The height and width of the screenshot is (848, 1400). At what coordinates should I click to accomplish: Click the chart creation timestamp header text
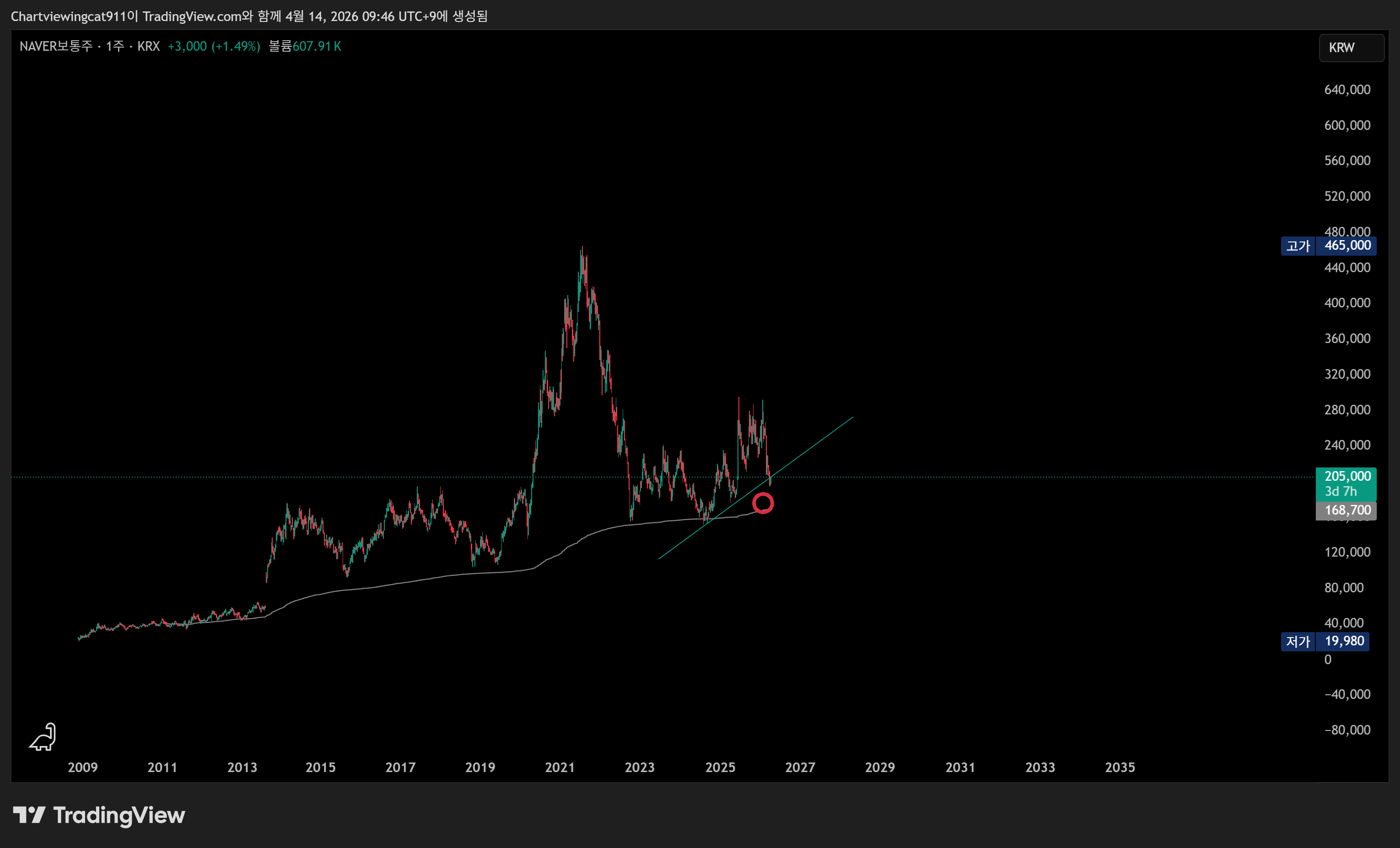(x=249, y=16)
